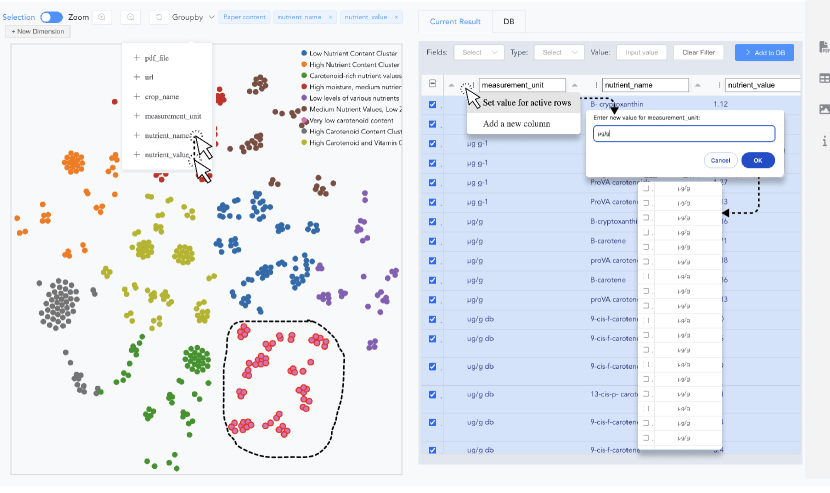830x493 pixels.
Task: Select Set value for active rows
Action: coord(527,103)
